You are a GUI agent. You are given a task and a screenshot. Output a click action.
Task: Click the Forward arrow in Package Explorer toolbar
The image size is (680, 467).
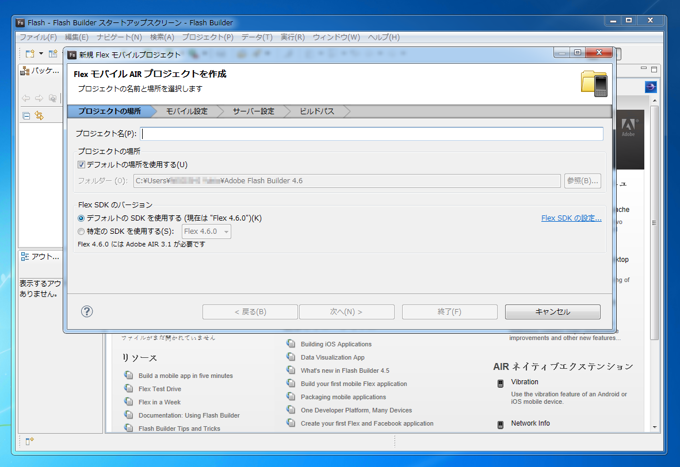click(39, 98)
